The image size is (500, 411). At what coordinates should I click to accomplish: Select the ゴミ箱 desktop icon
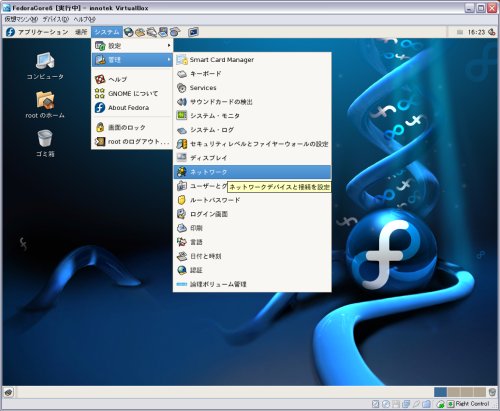pos(45,143)
